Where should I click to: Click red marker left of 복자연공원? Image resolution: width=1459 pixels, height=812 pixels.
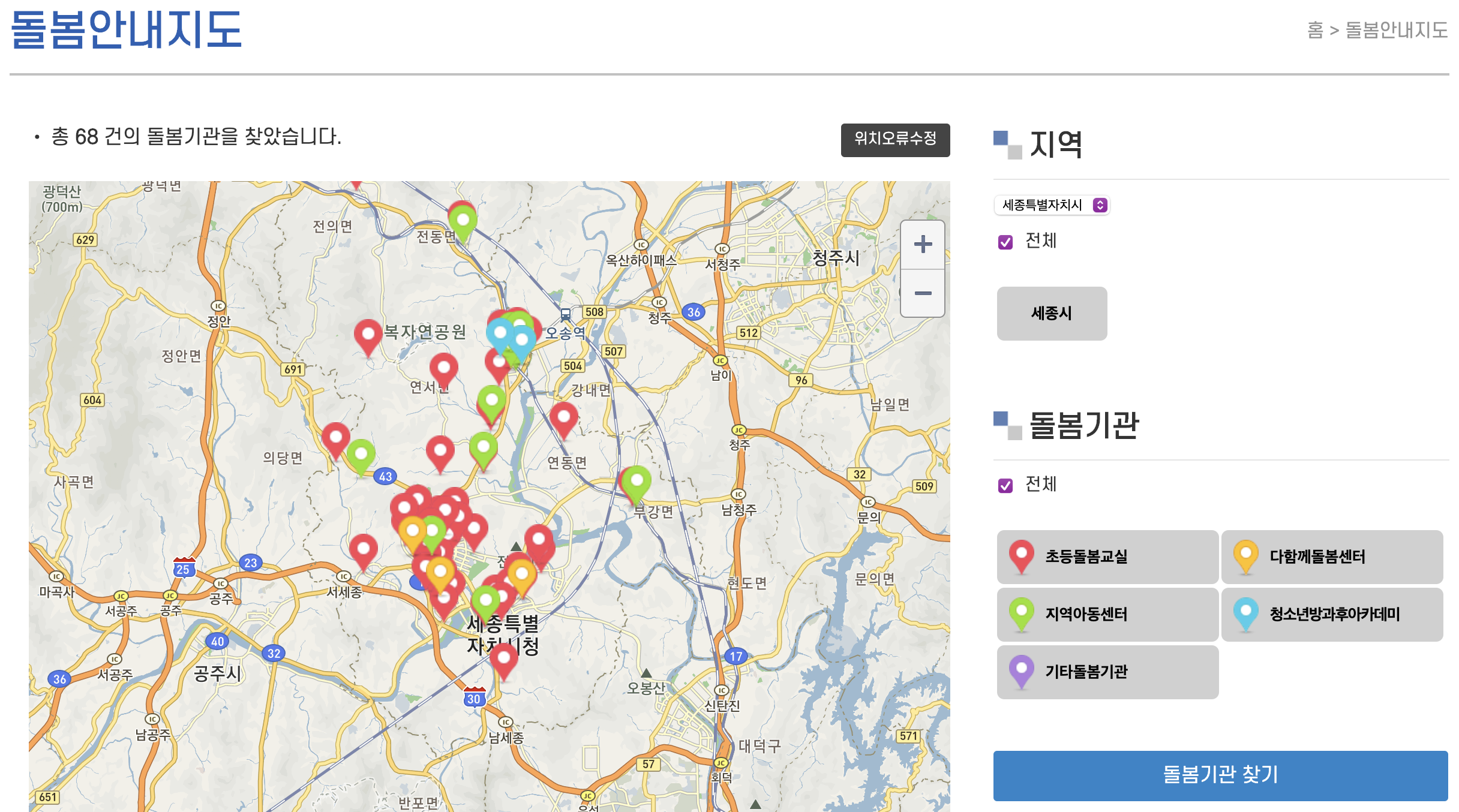tap(368, 334)
